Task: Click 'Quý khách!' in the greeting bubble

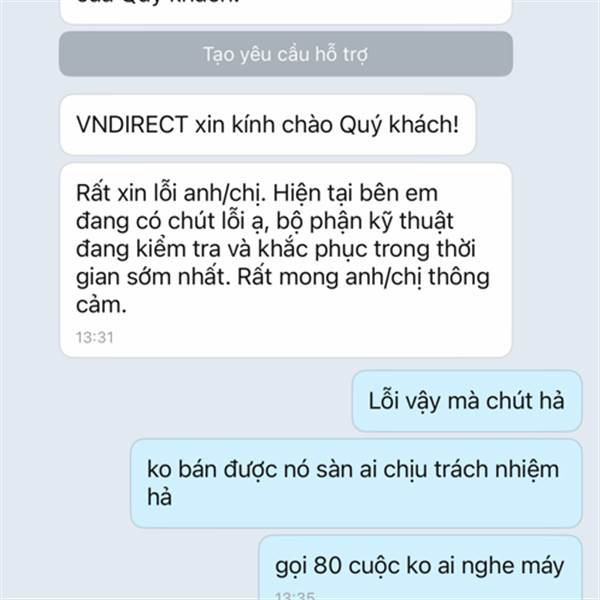Action: [x=399, y=125]
